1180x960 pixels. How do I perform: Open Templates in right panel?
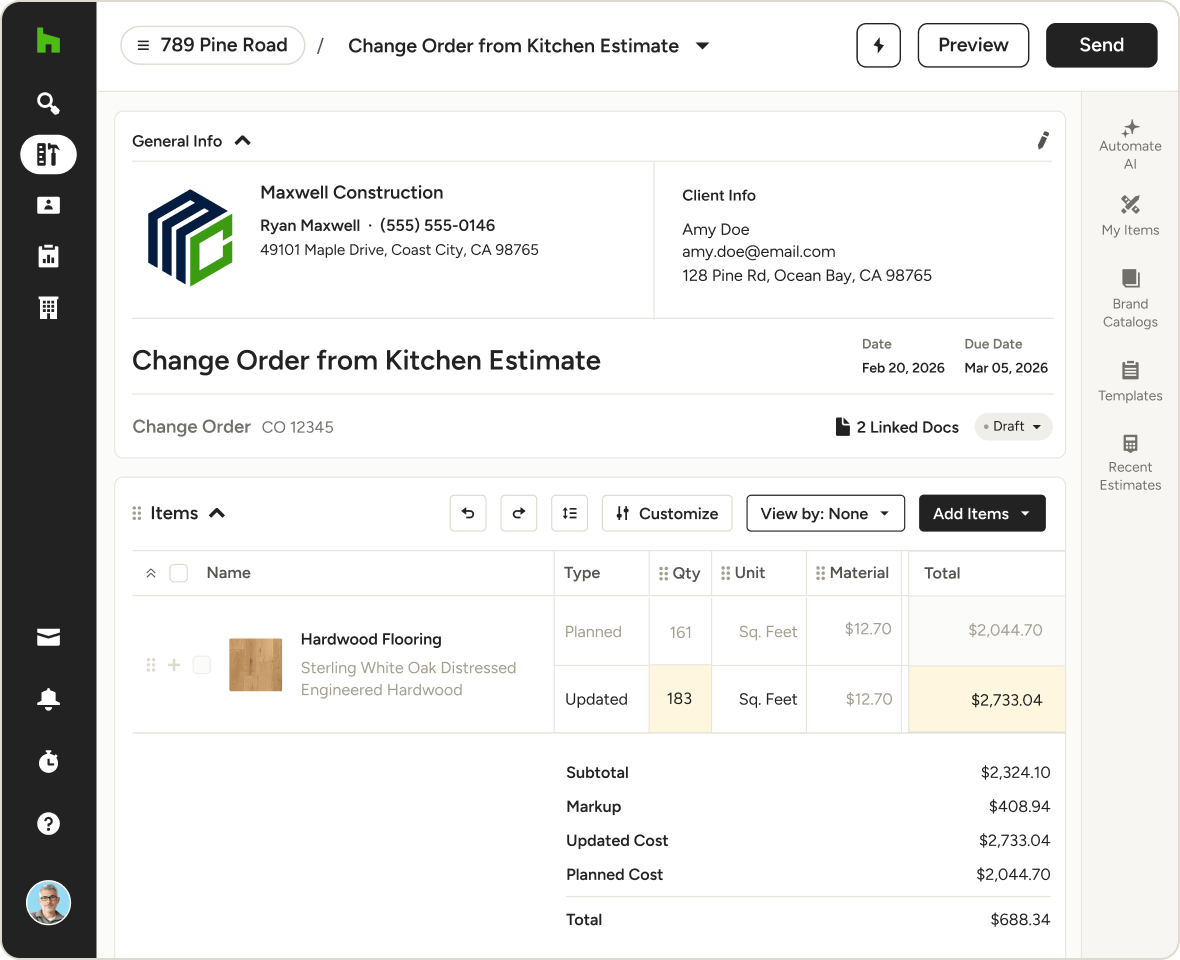pyautogui.click(x=1130, y=381)
